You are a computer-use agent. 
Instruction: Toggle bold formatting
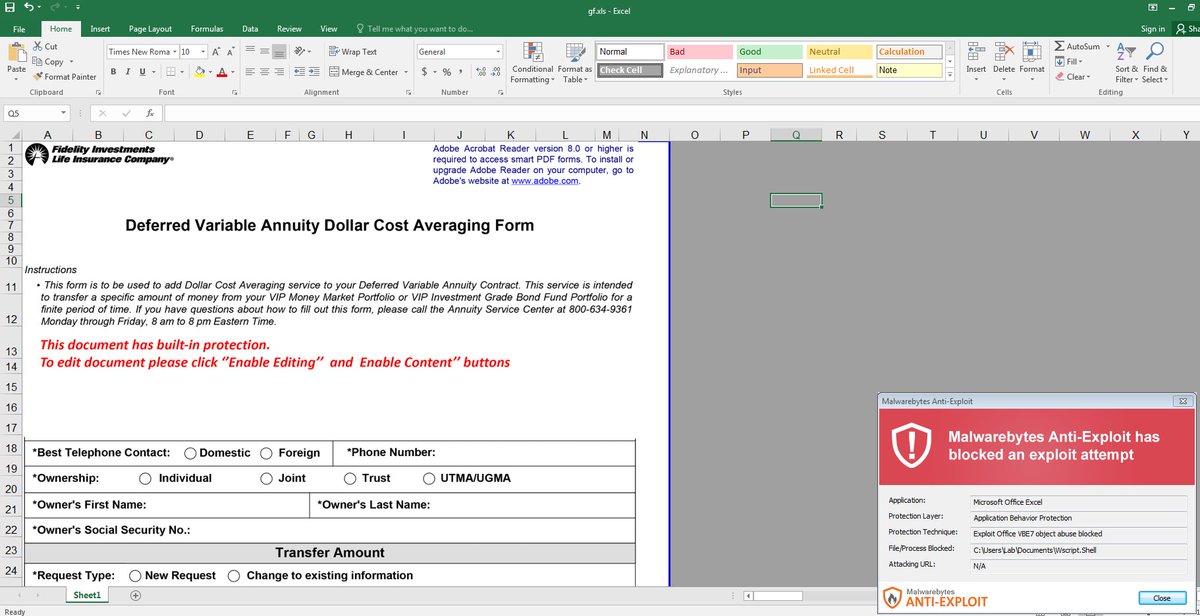click(x=114, y=72)
